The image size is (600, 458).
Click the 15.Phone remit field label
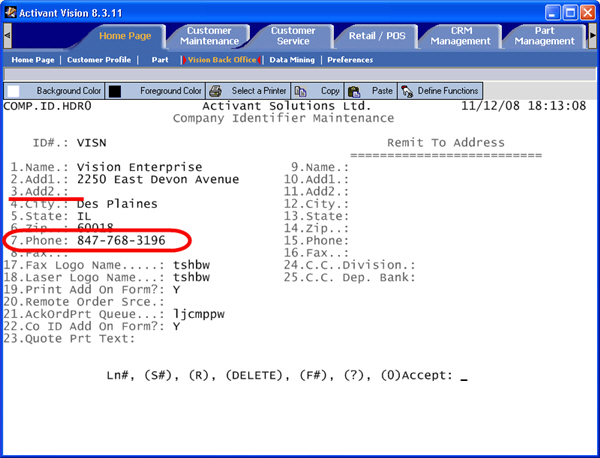pos(316,241)
